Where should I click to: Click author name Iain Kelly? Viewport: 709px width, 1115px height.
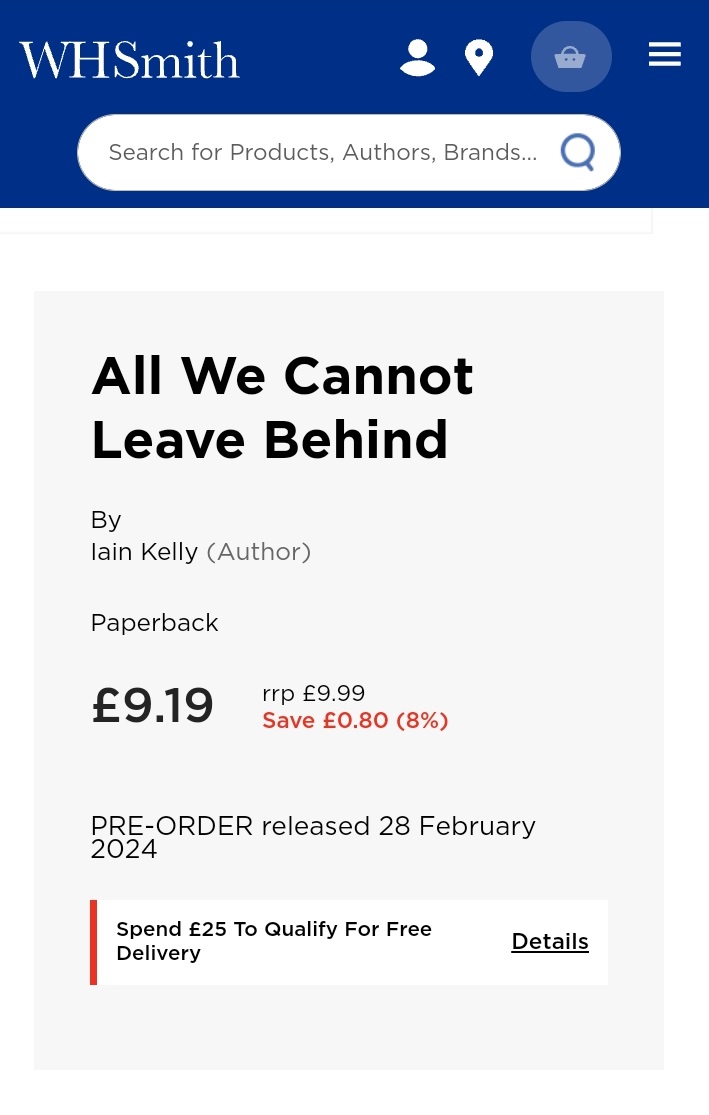(144, 551)
